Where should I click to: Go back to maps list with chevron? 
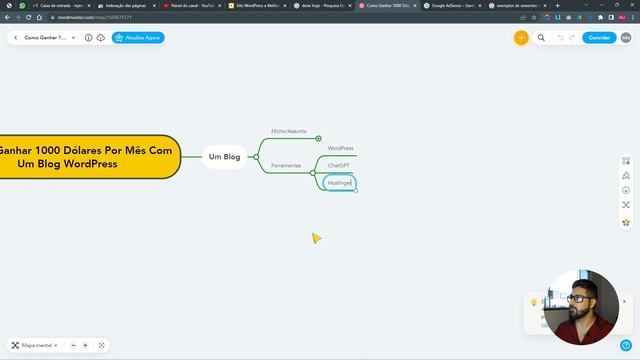pyautogui.click(x=16, y=38)
